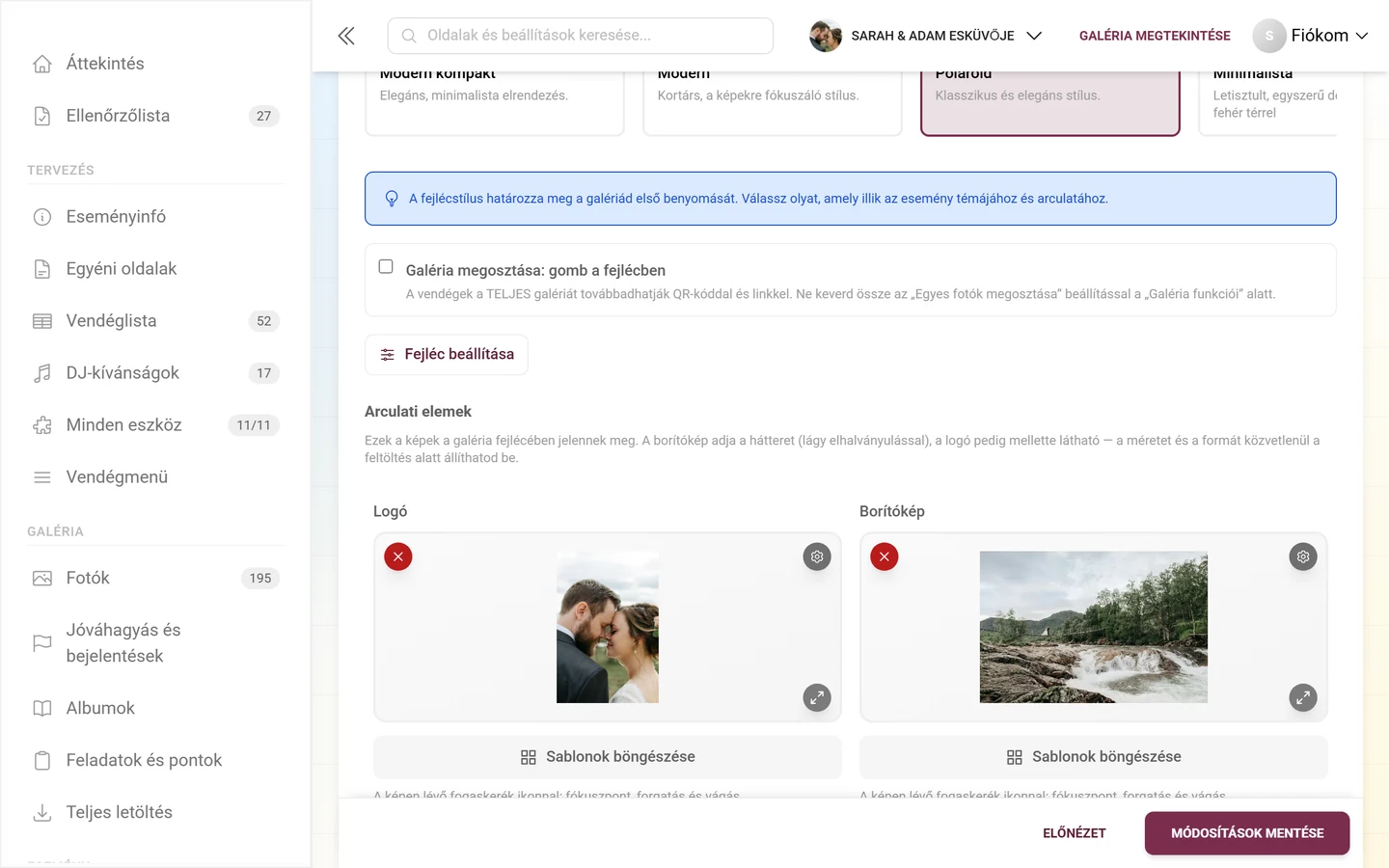Click the Módosítások mentése button
The image size is (1389, 868).
point(1247,833)
